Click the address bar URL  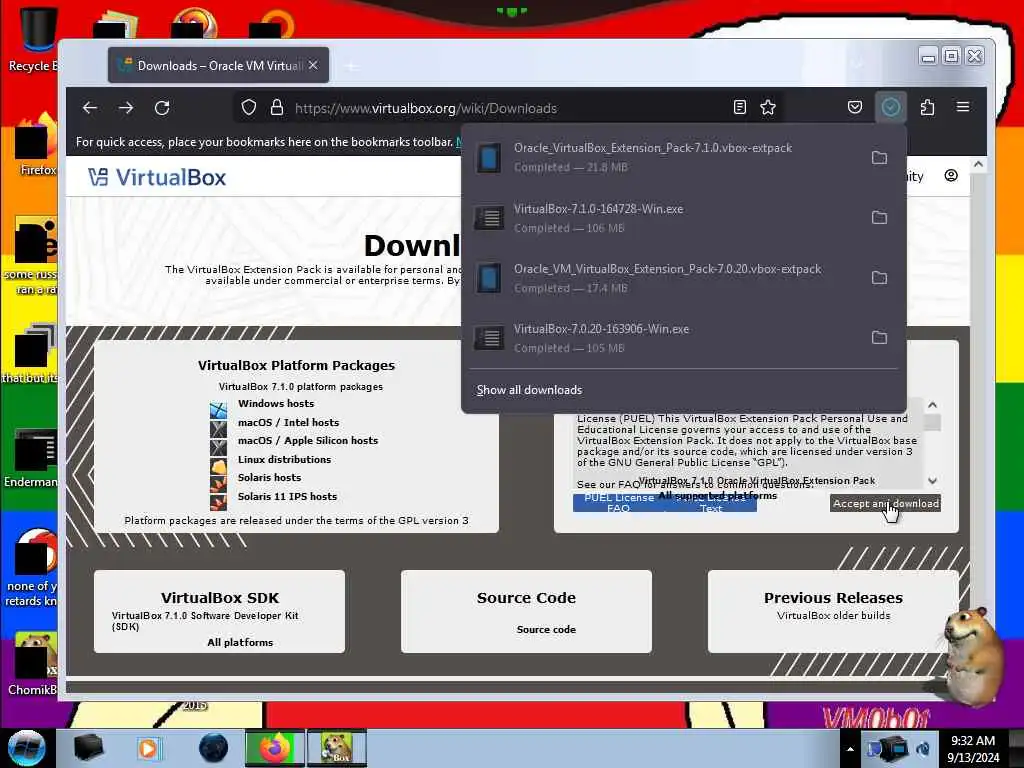click(426, 108)
